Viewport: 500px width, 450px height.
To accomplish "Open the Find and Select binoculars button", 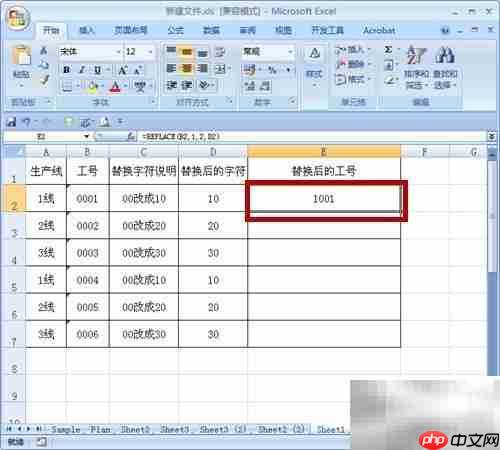I will coord(445,67).
